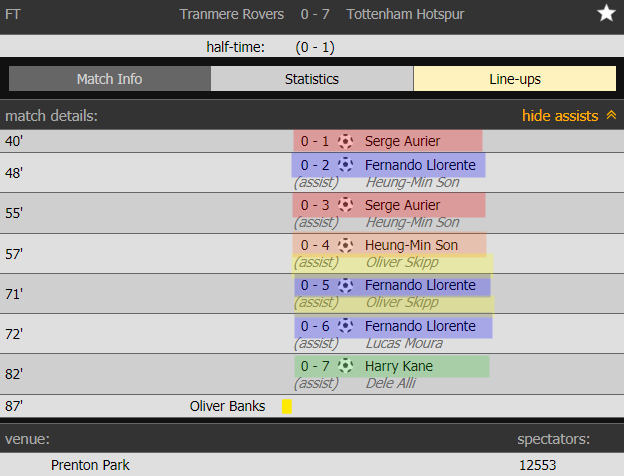The width and height of the screenshot is (624, 476).
Task: Click the Oliver Banks player name
Action: click(x=228, y=407)
